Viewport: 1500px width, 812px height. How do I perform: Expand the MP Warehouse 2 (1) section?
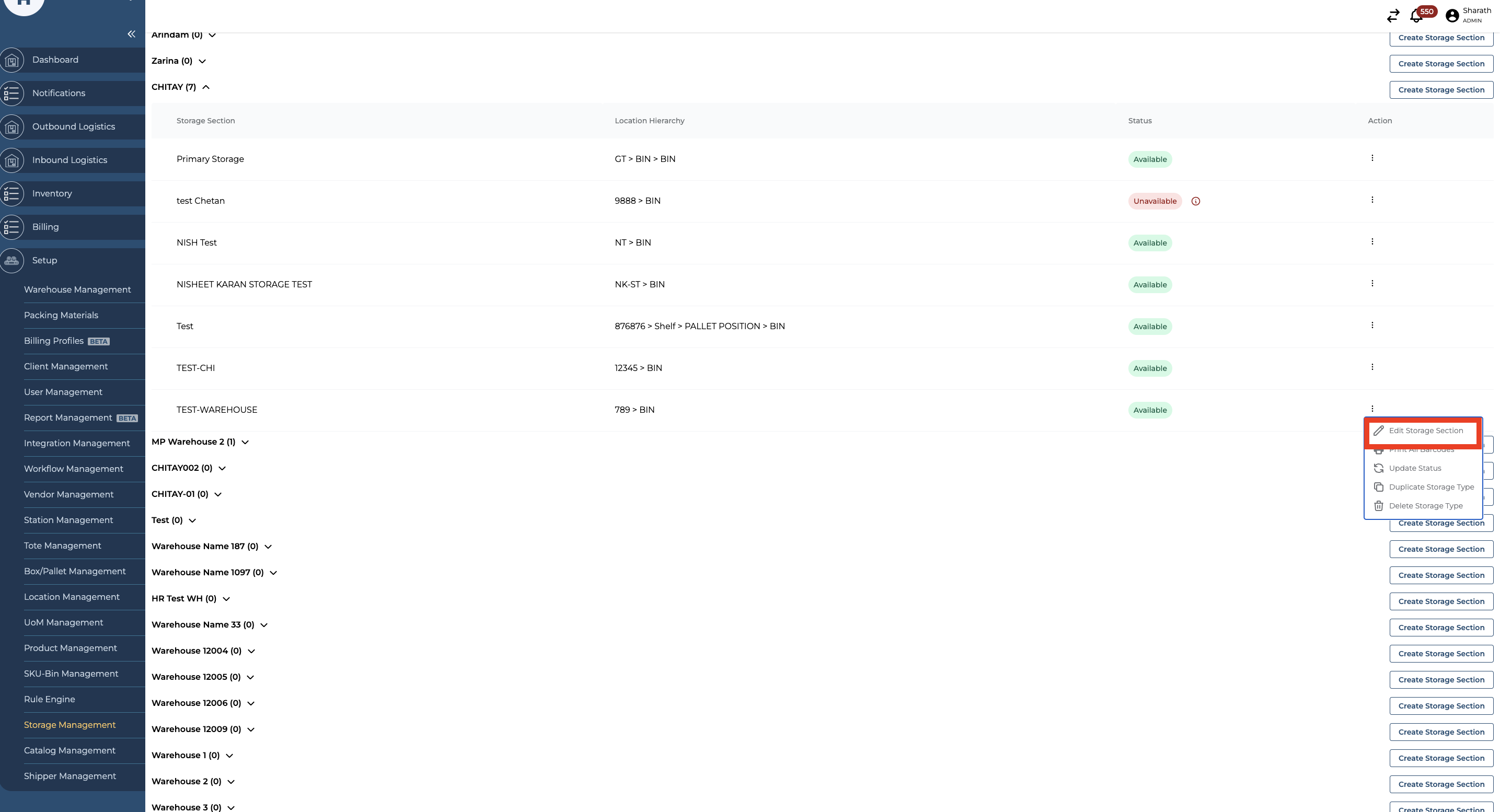pos(245,443)
